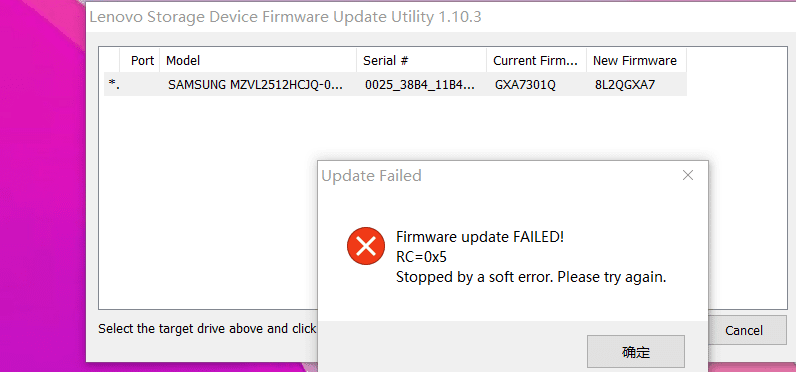The image size is (796, 372).
Task: Select the SAMSUNG MZVL2512HCJQ drive row
Action: coord(395,85)
